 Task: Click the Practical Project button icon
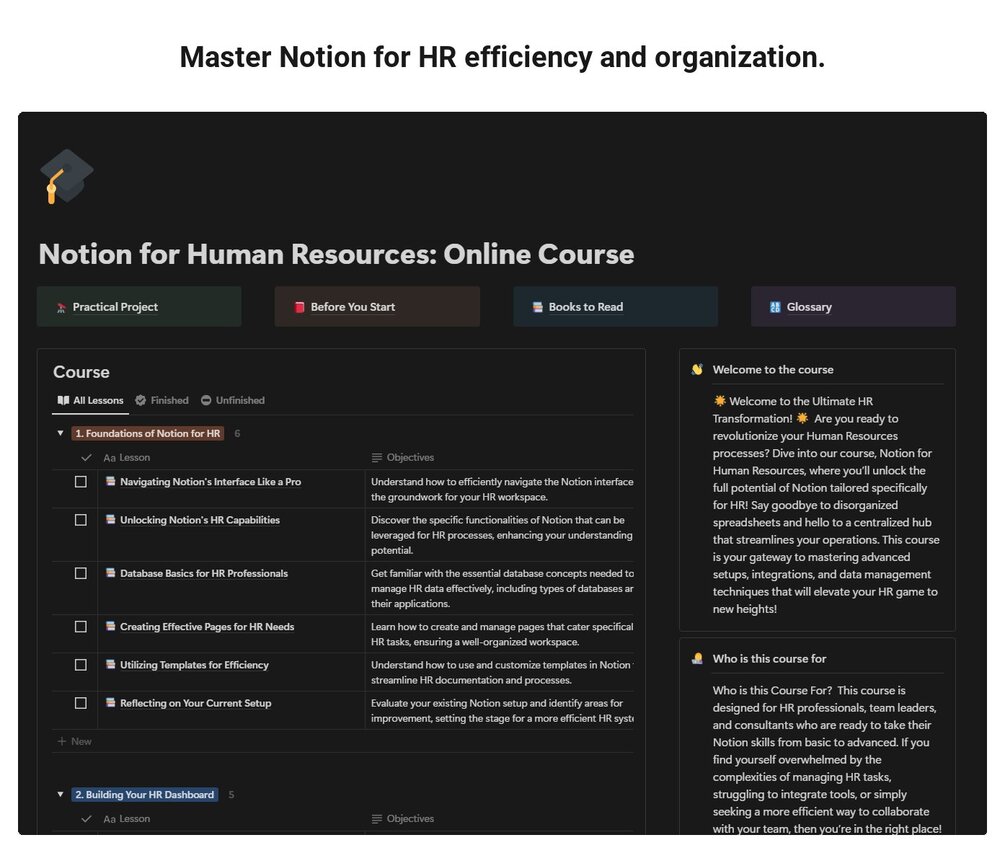click(x=62, y=308)
